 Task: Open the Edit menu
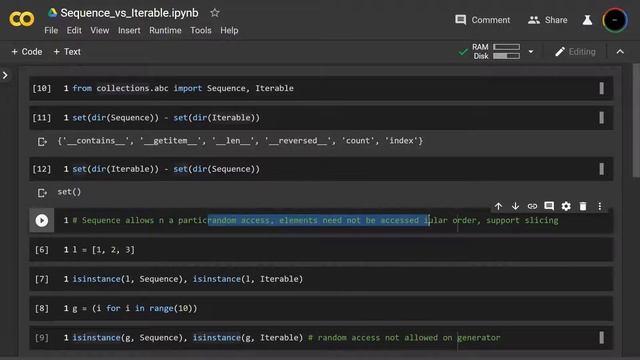pos(74,31)
